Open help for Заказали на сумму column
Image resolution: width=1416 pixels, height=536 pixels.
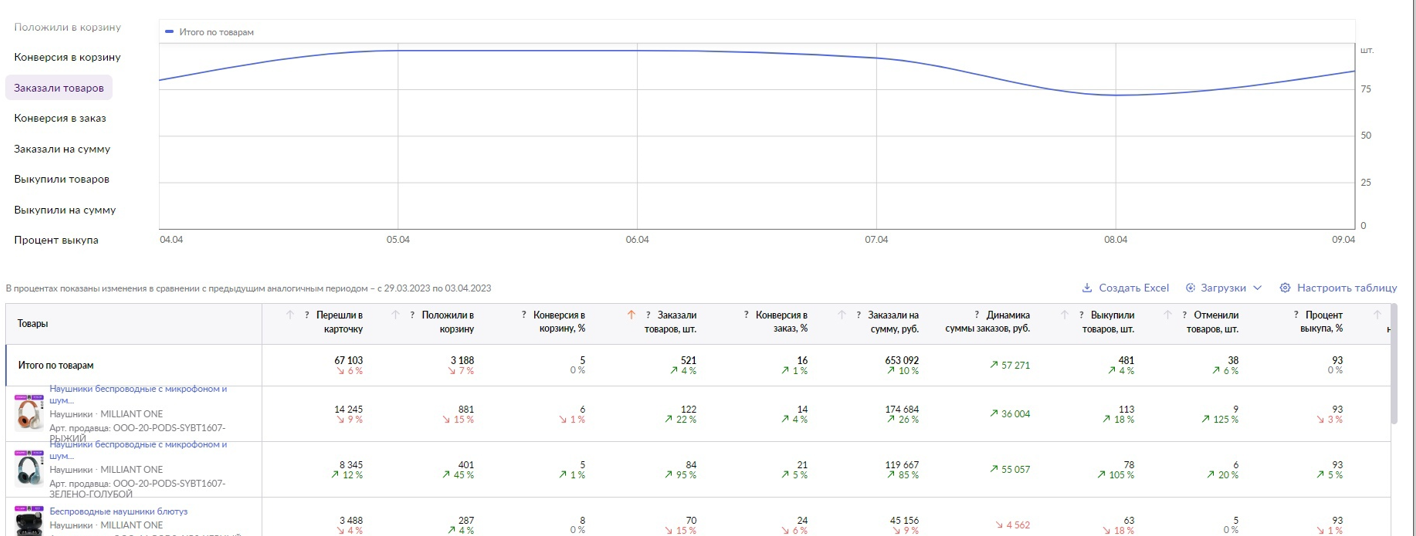click(858, 315)
